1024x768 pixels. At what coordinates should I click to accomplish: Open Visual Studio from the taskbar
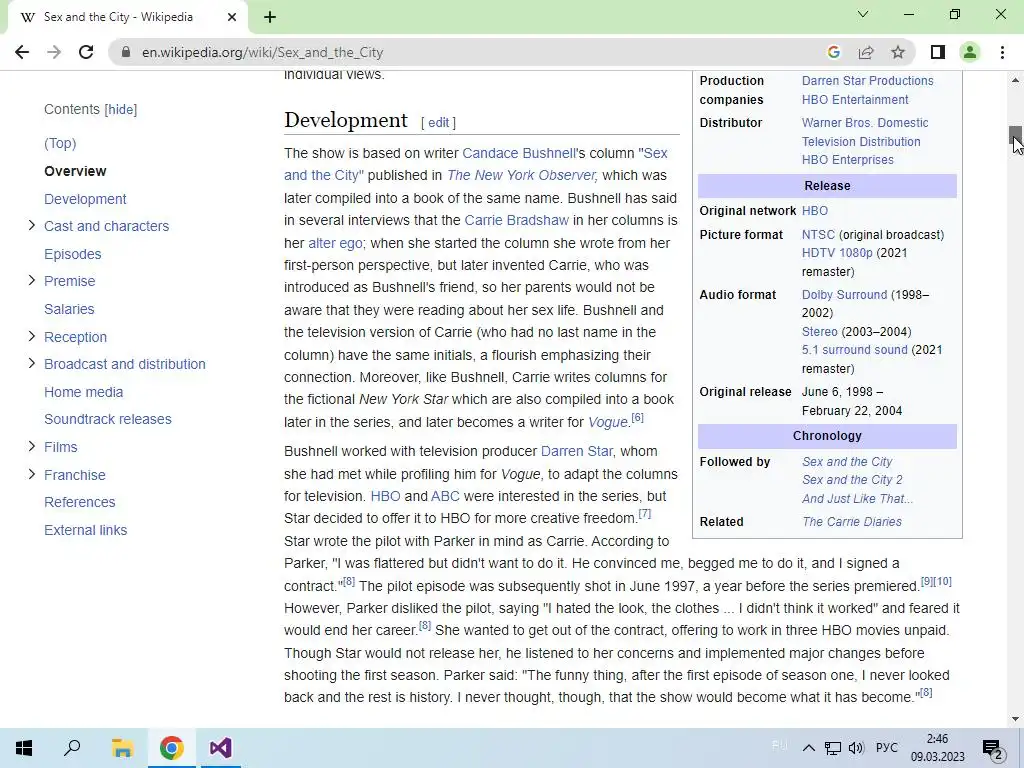pos(220,748)
